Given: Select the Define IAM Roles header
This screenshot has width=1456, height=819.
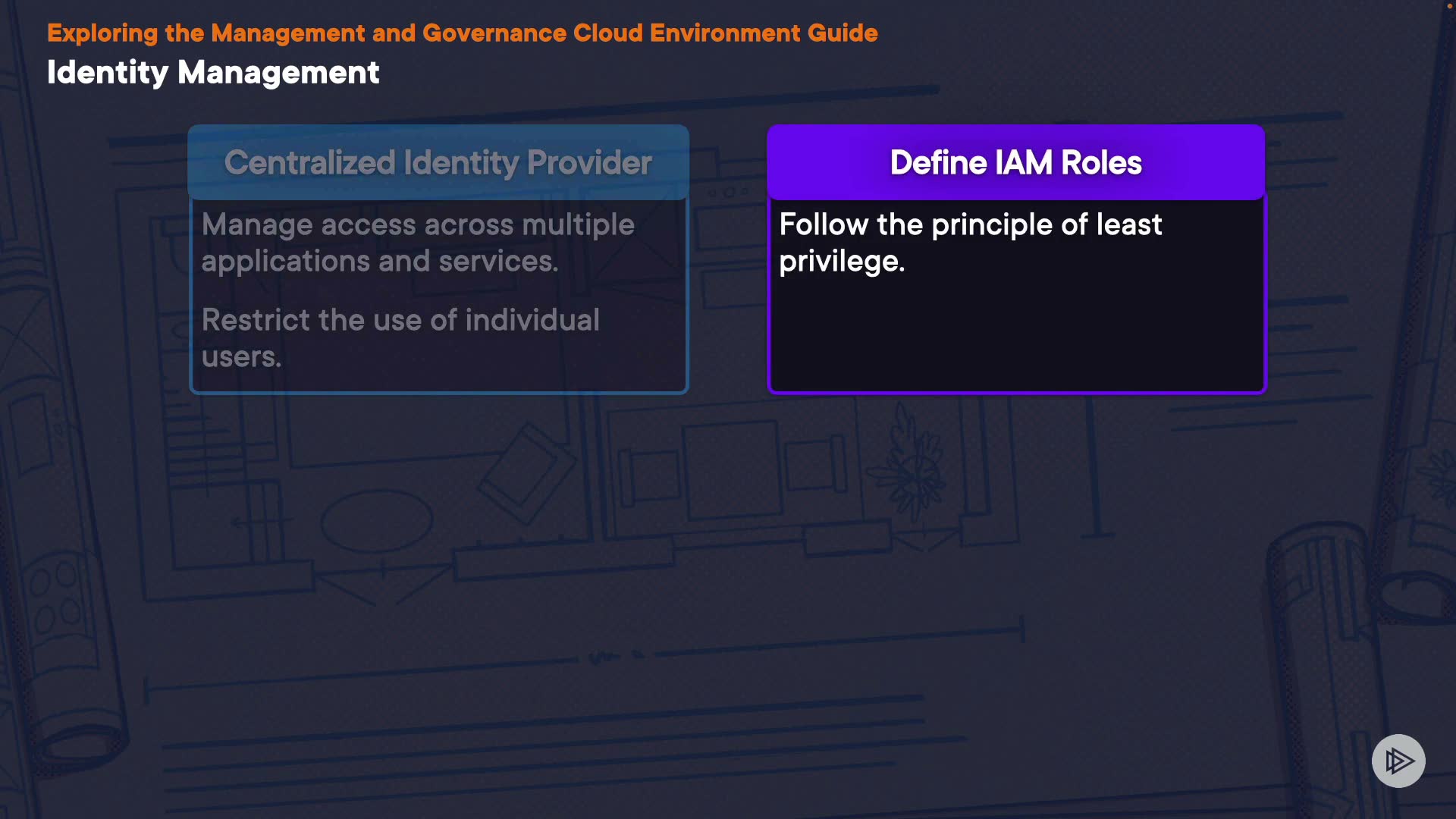Looking at the screenshot, I should 1015,162.
